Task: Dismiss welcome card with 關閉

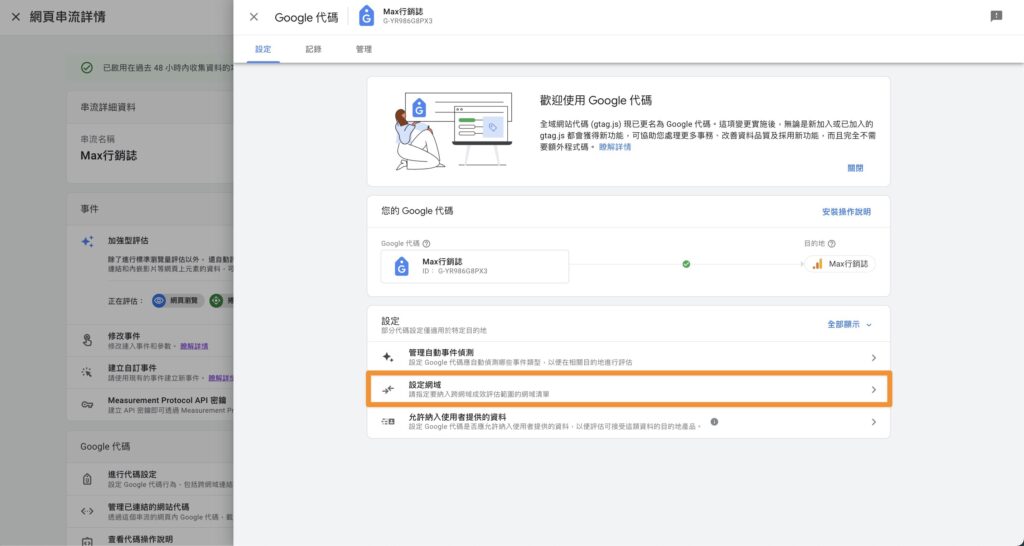Action: (855, 168)
